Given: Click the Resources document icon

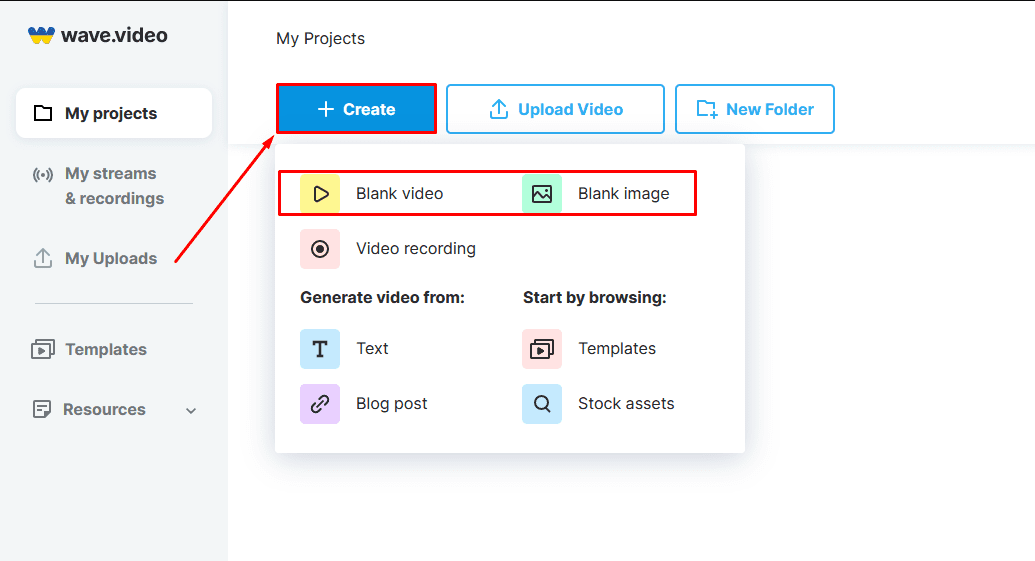Looking at the screenshot, I should pyautogui.click(x=42, y=409).
